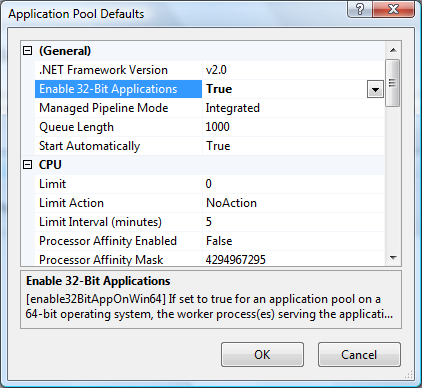Open the Enable 32-Bit Applications dropdown arrow
The image size is (422, 388).
click(375, 89)
